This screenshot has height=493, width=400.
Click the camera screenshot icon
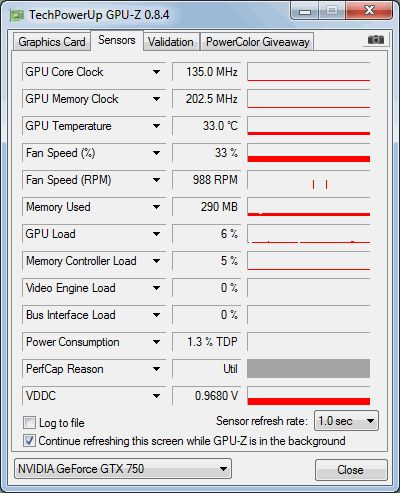click(376, 40)
